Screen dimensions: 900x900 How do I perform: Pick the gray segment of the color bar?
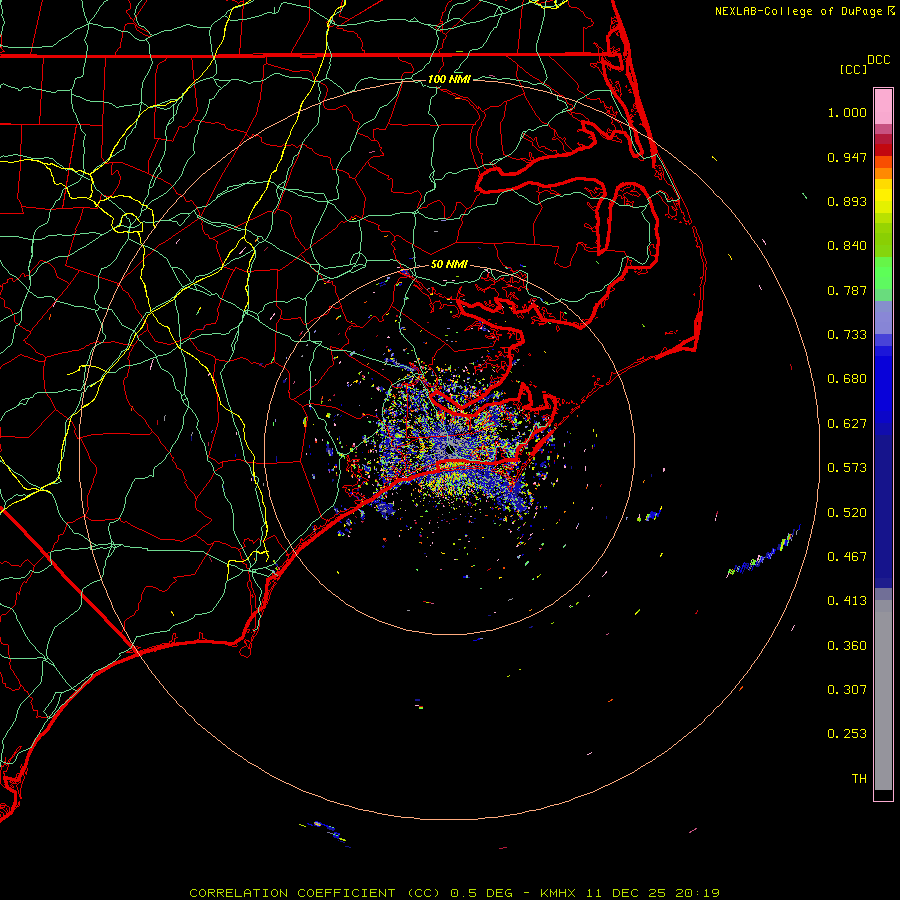tap(883, 695)
